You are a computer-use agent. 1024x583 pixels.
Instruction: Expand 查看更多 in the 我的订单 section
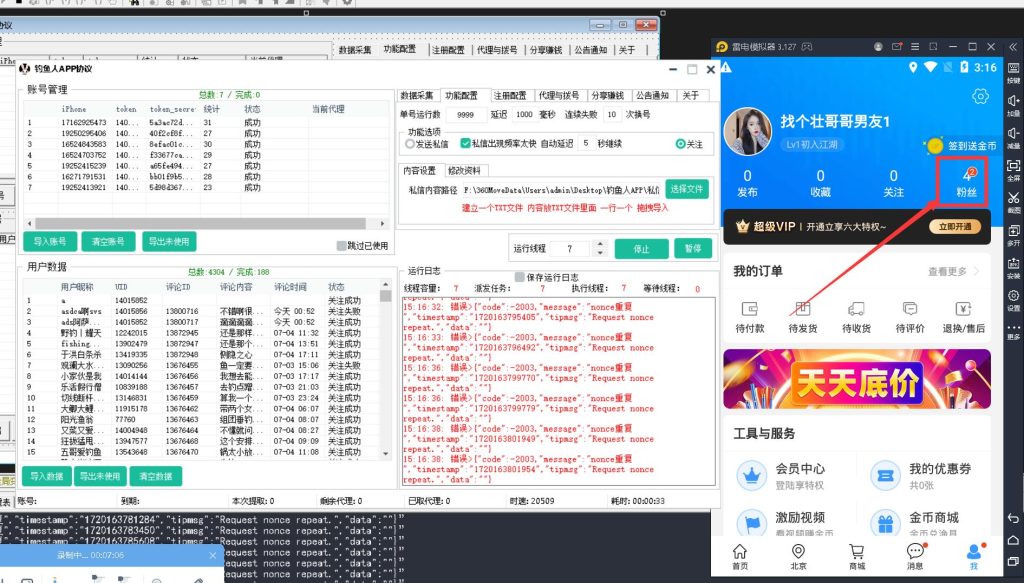[953, 271]
